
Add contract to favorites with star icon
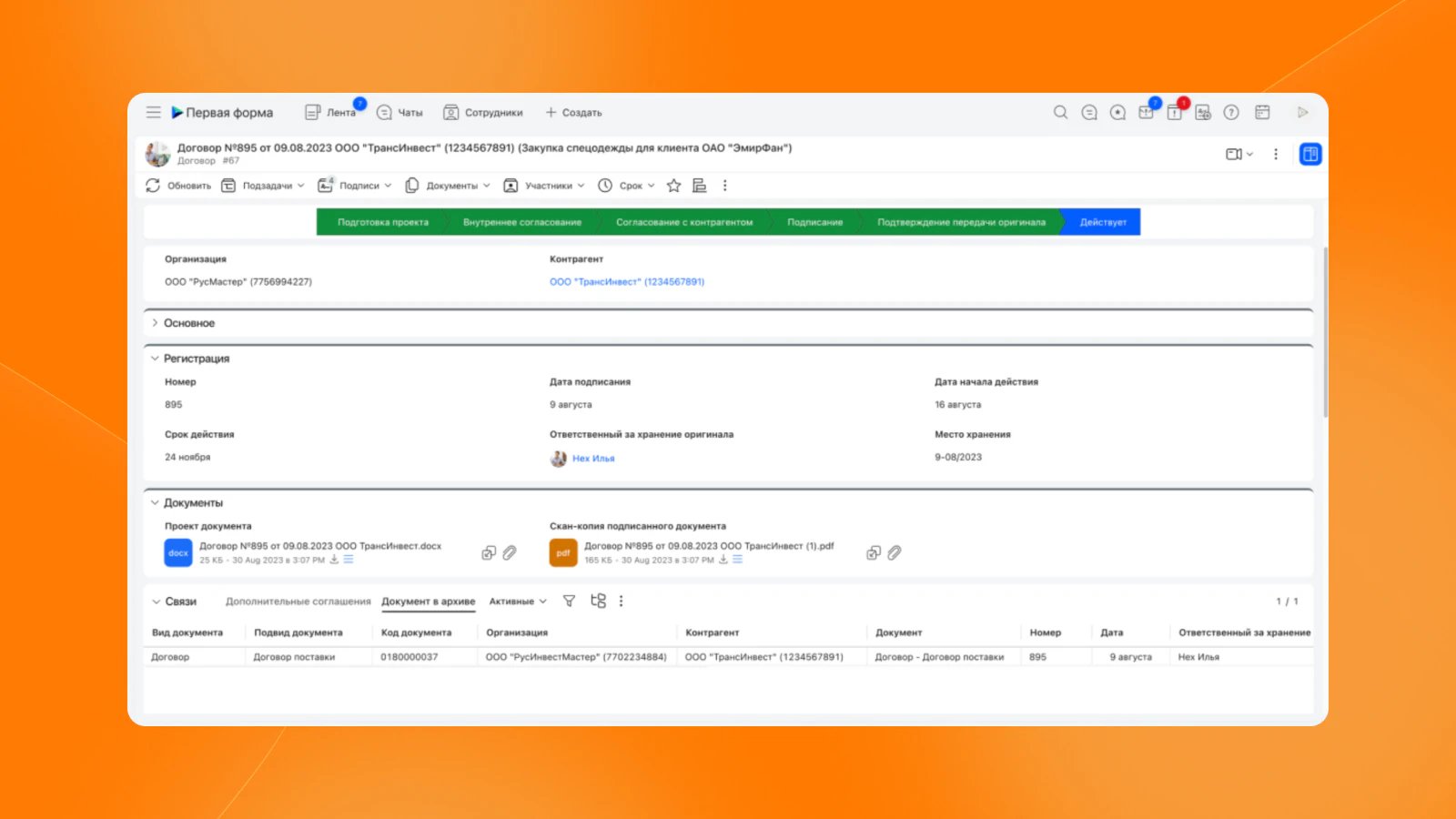(x=673, y=186)
